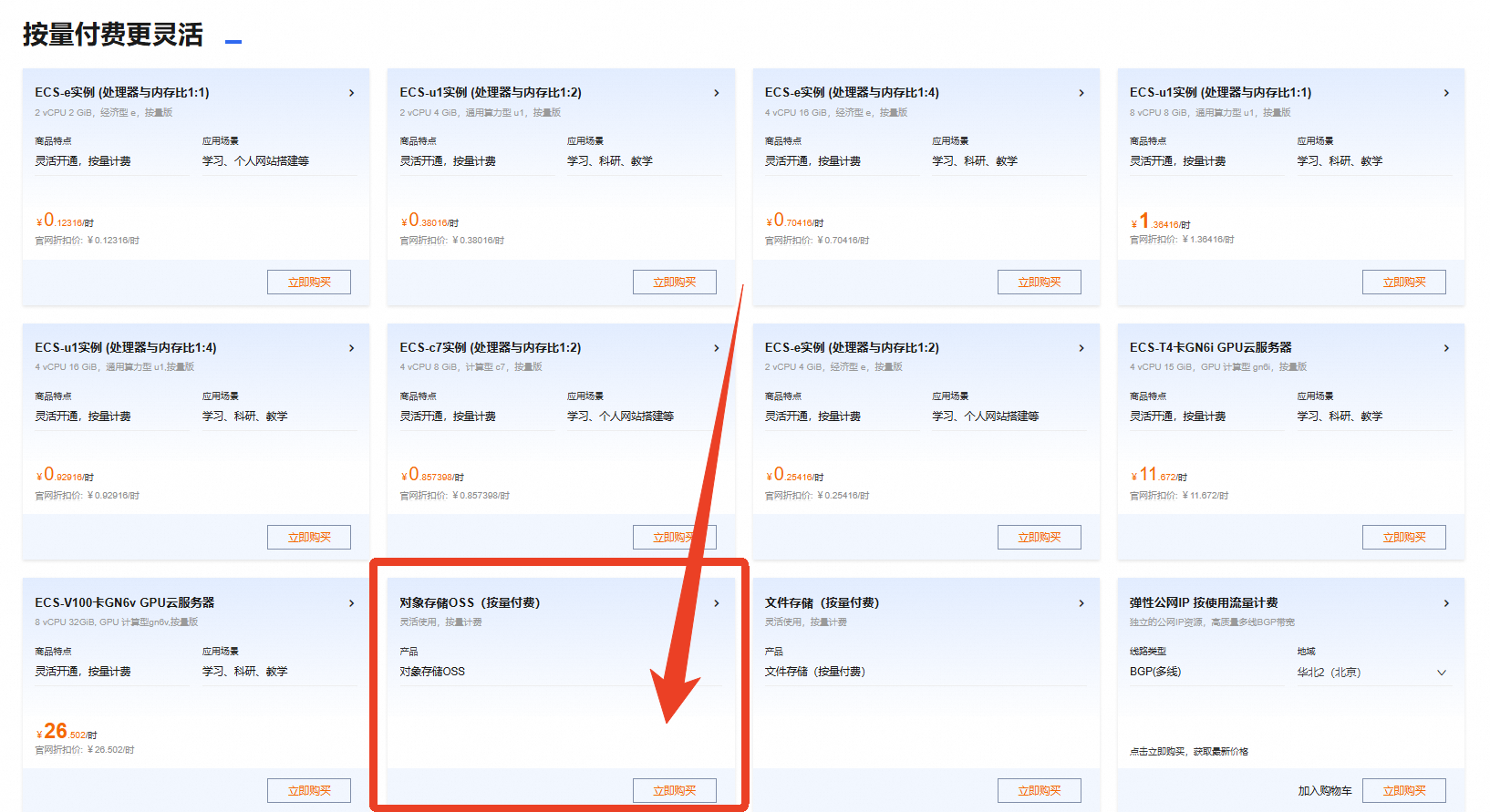Click 立即购买 for ECS-T4卡GN6i GPU
Viewport: 1490px width, 812px height.
click(x=1404, y=538)
